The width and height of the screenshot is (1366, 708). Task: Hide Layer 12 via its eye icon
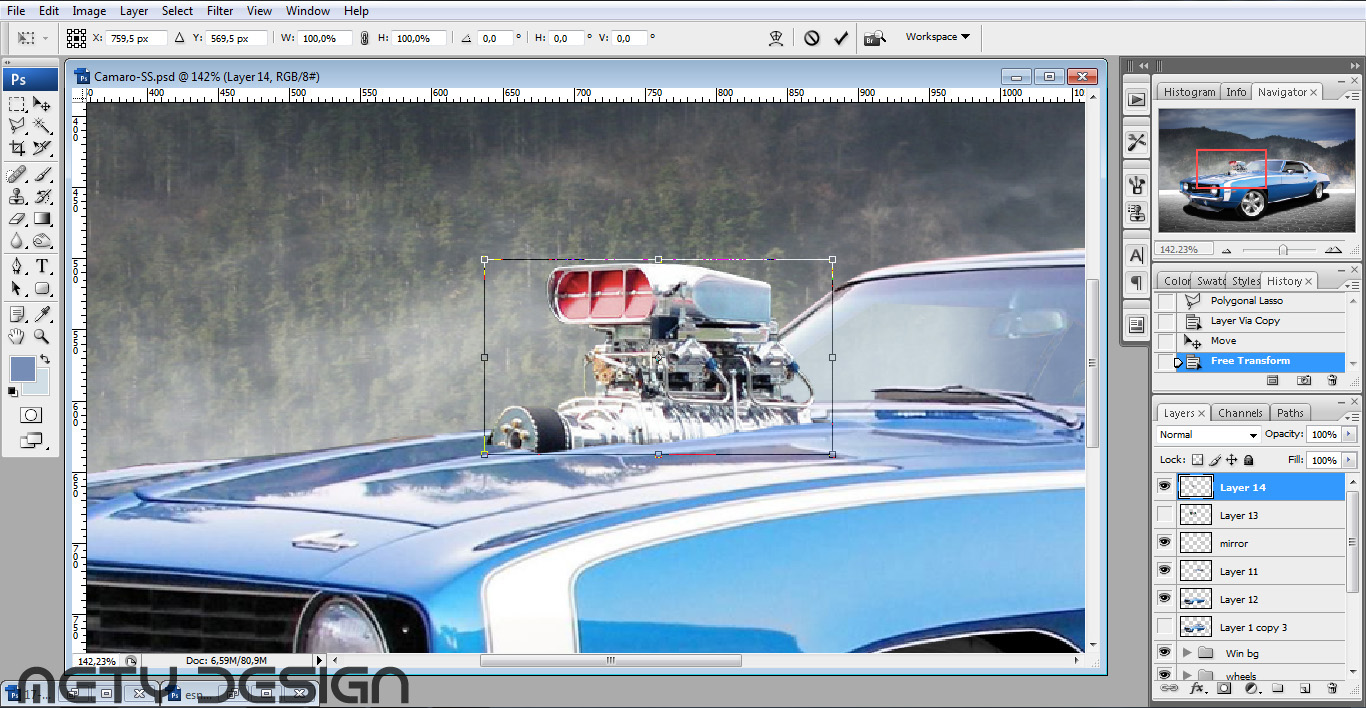click(1164, 598)
